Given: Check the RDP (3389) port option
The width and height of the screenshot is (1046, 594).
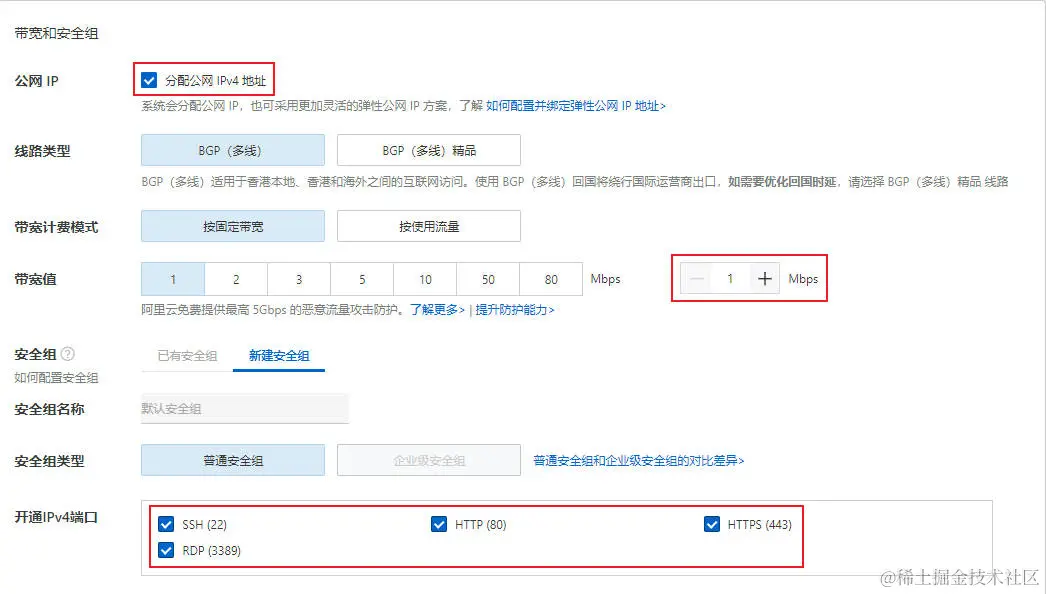Looking at the screenshot, I should click(x=166, y=550).
